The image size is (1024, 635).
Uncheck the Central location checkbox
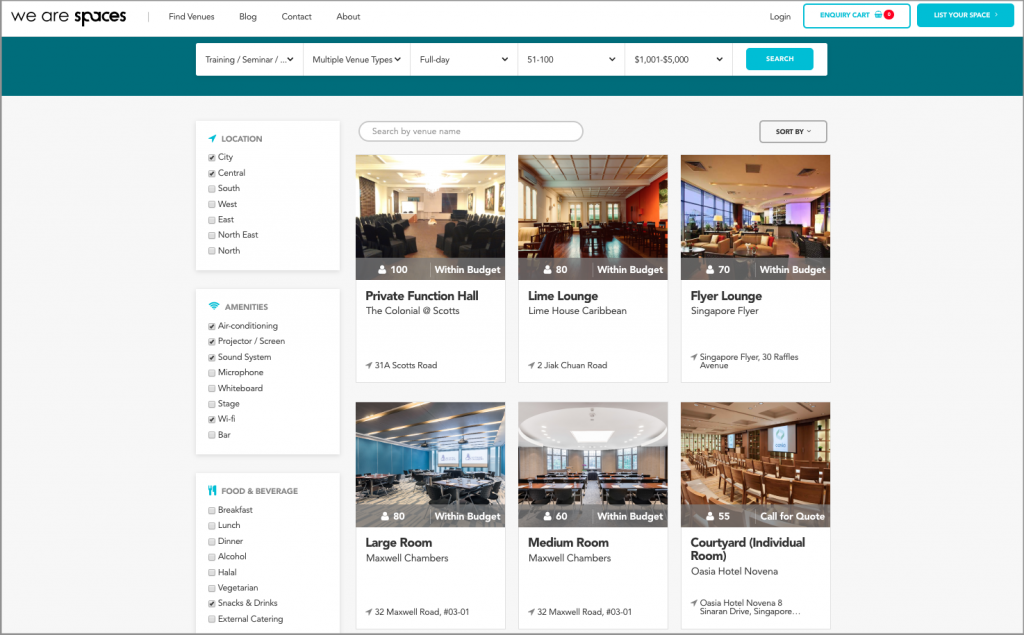pyautogui.click(x=212, y=173)
